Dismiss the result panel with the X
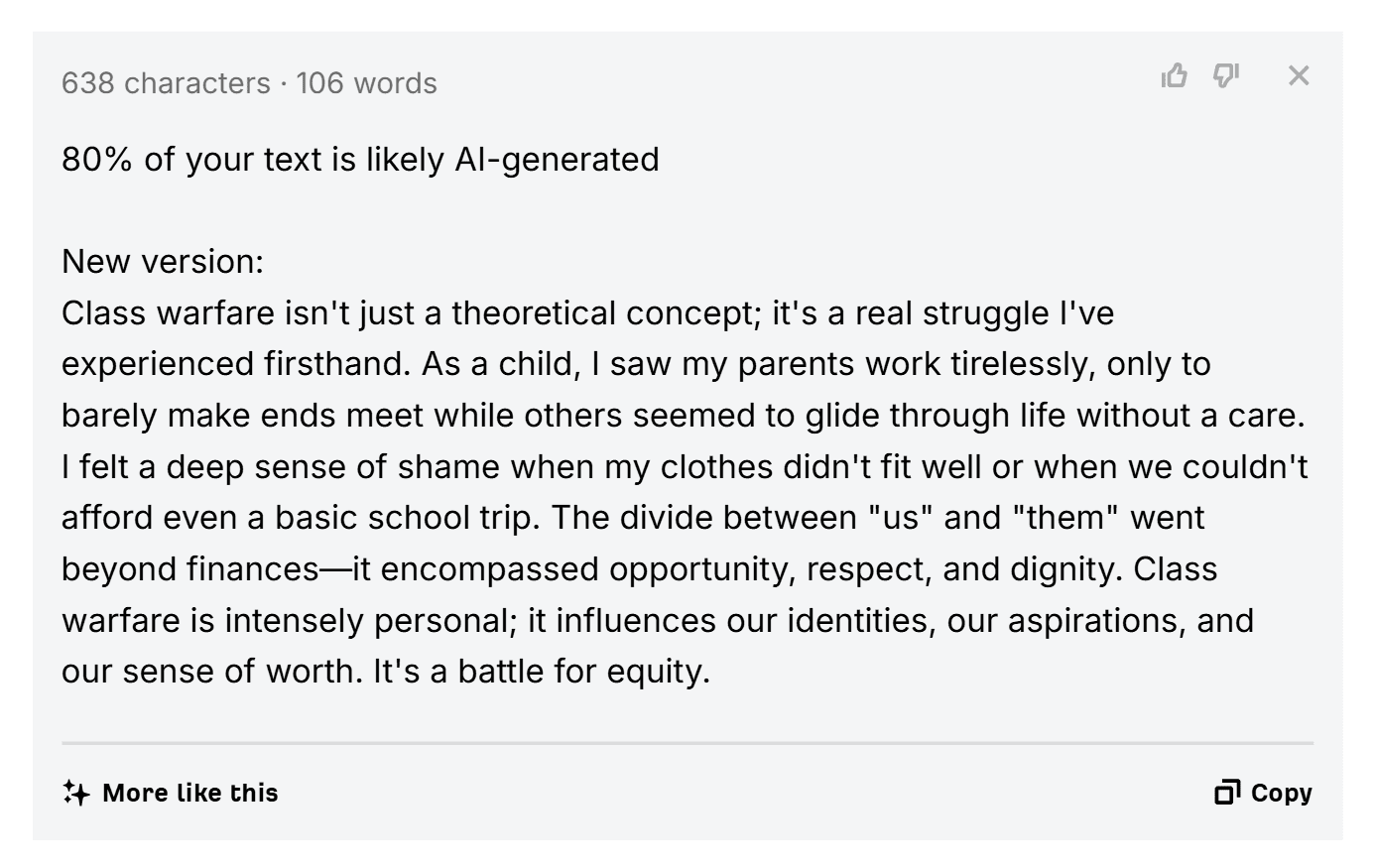This screenshot has width=1376, height=868. [x=1299, y=75]
